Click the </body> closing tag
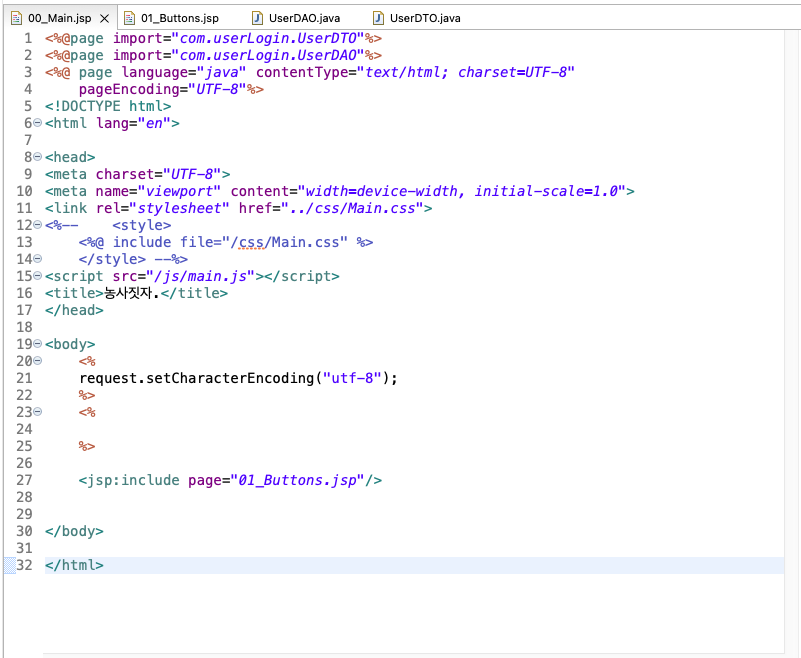Screen dimensions: 801x658 [74, 531]
